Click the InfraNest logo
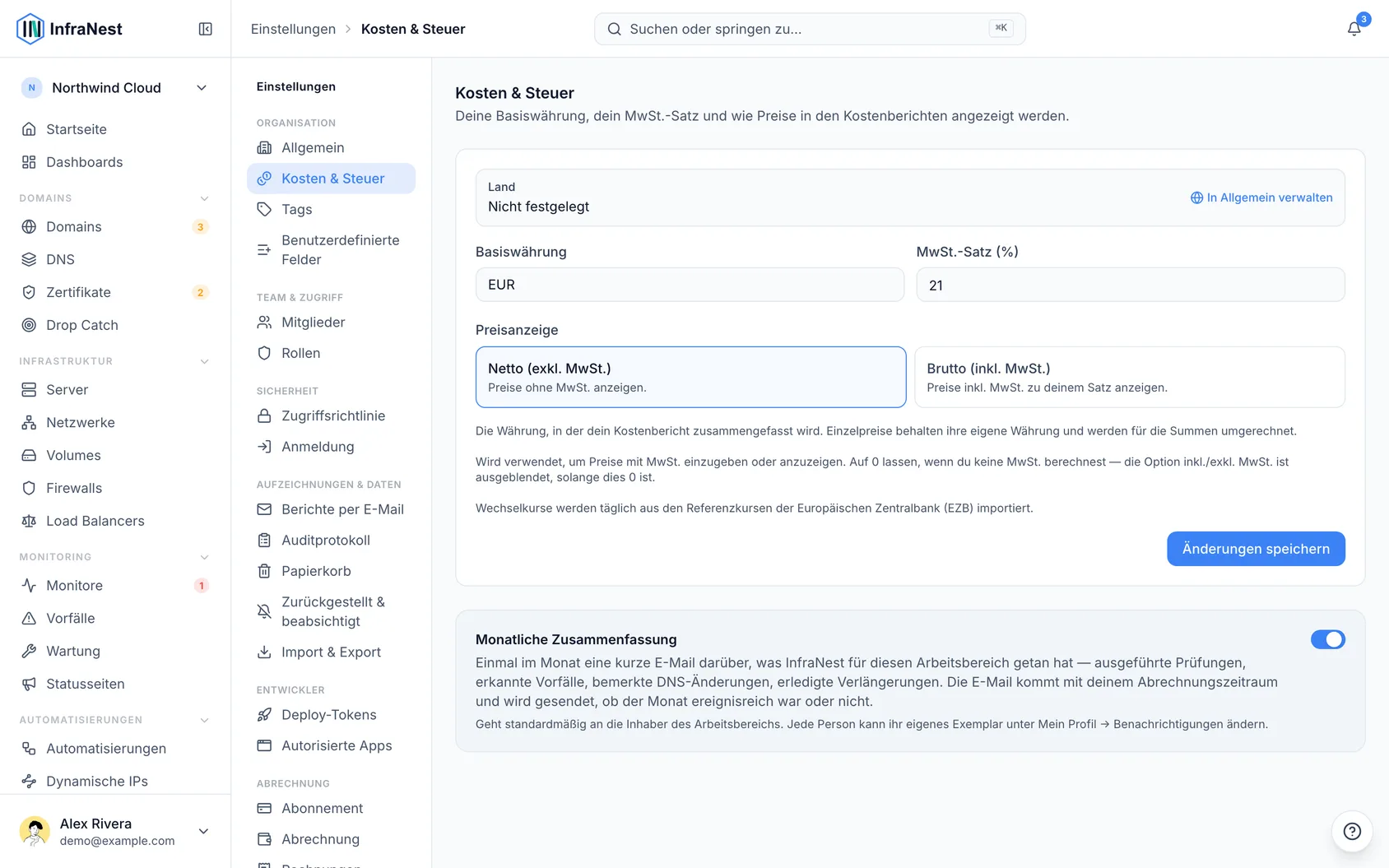Image resolution: width=1389 pixels, height=868 pixels. point(69,29)
